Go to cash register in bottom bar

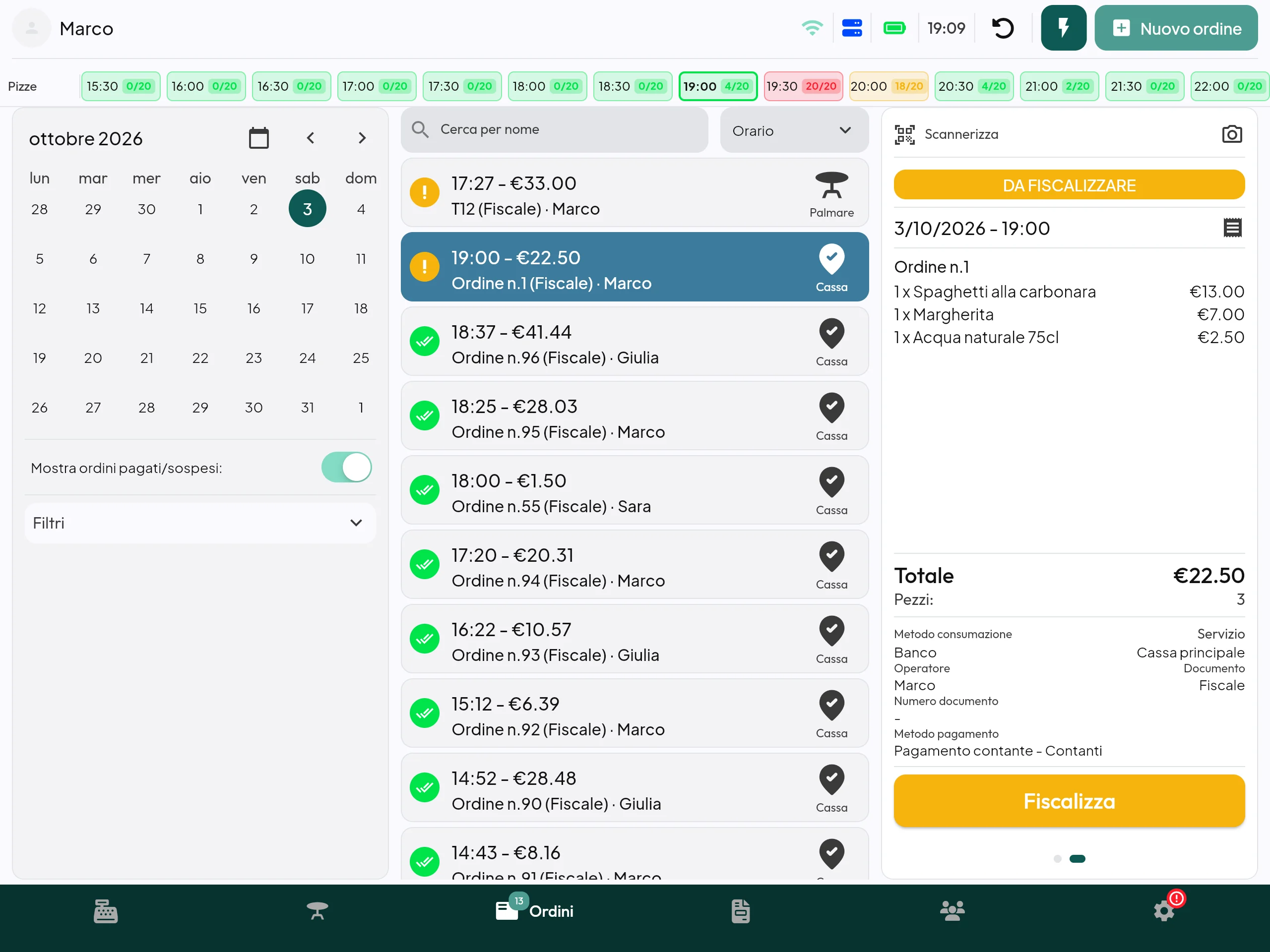[106, 911]
